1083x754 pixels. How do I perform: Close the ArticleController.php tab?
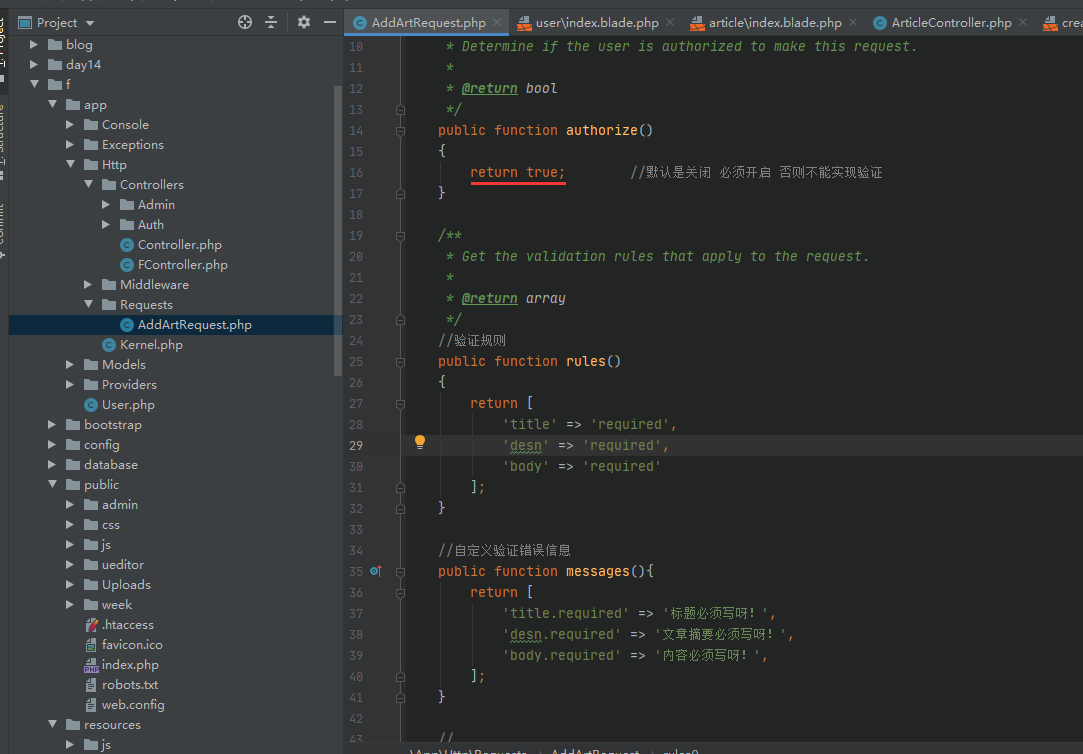[x=1023, y=22]
